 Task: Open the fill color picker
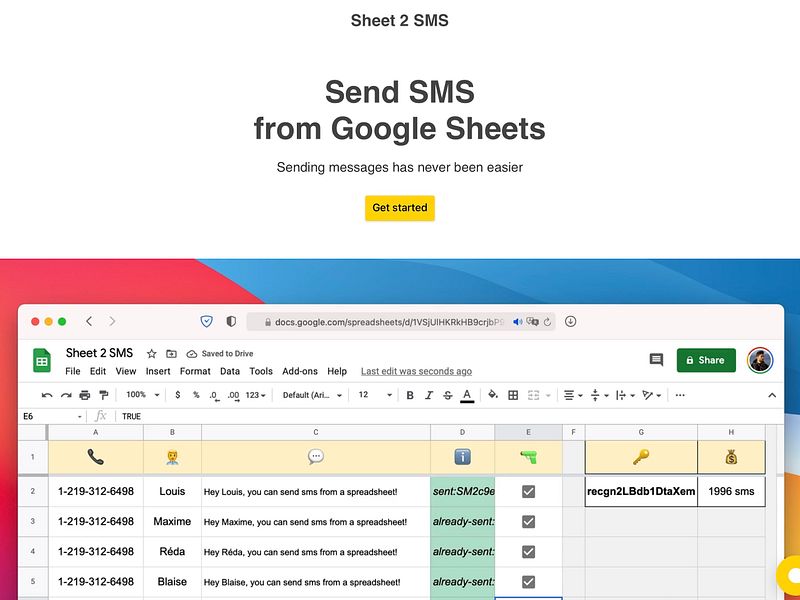click(x=492, y=395)
